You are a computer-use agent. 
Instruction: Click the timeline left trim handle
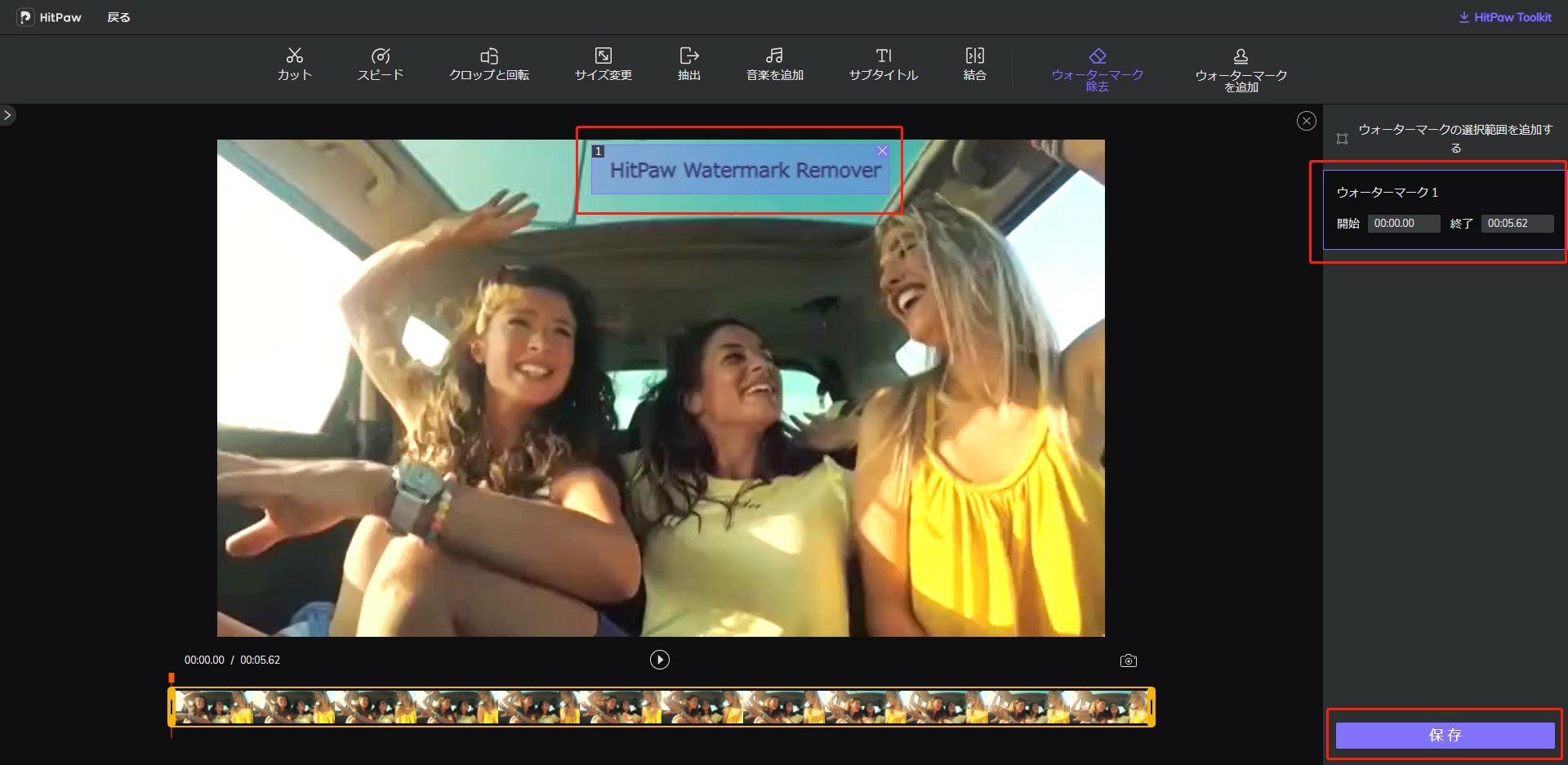(171, 707)
